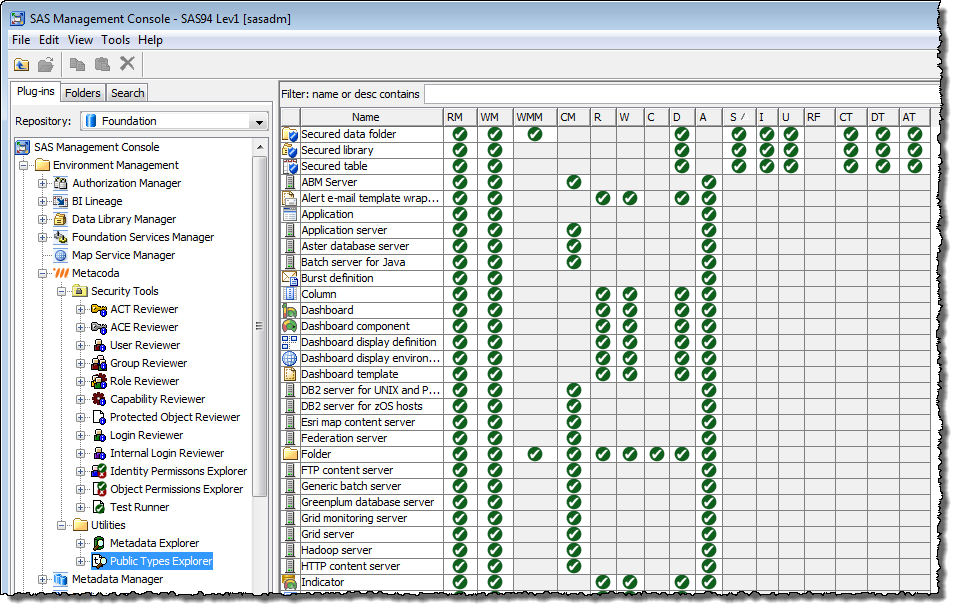959x614 pixels.
Task: Collapse the Utilities node
Action: 62,525
